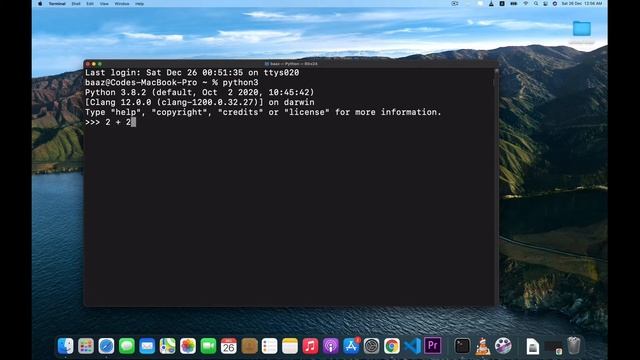The image size is (640, 360).
Task: Launch Maps from the dock
Action: click(167, 346)
